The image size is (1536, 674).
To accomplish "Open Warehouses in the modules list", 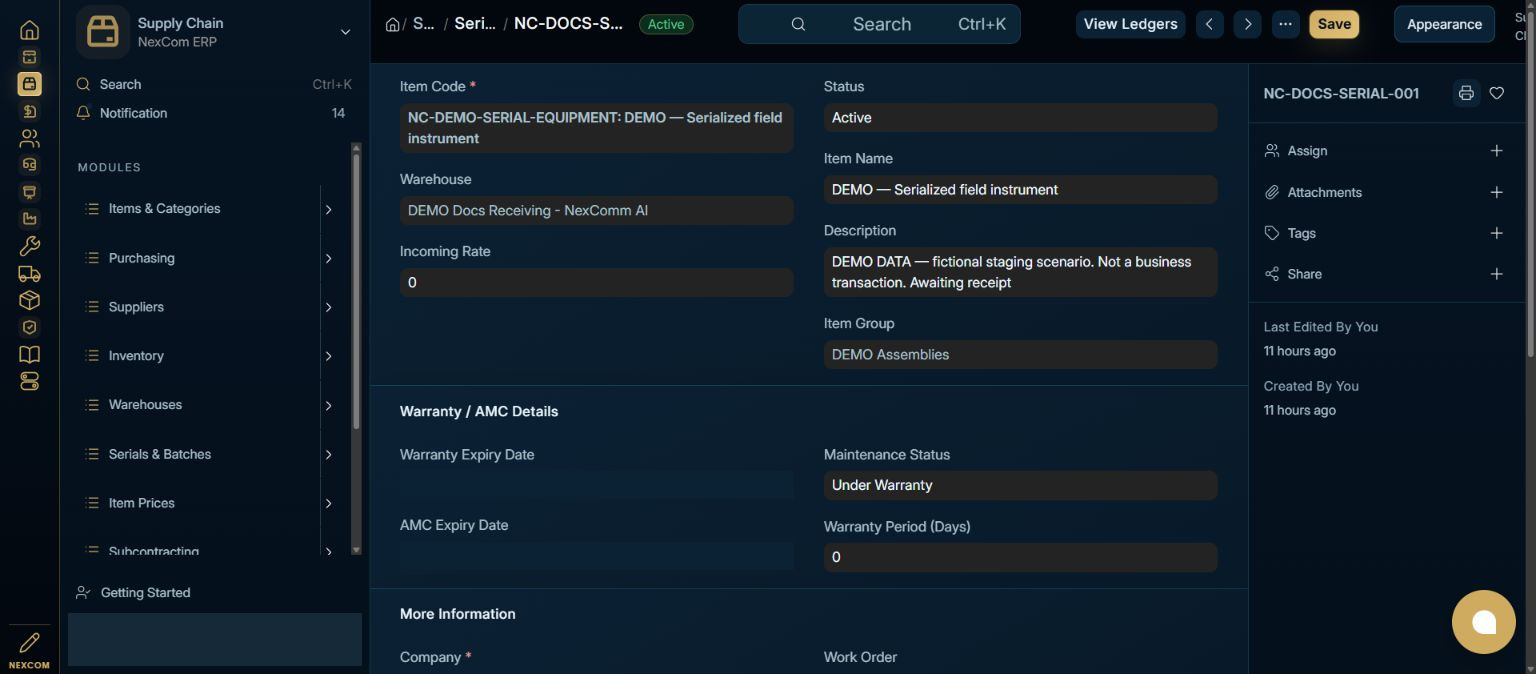I will [x=145, y=405].
